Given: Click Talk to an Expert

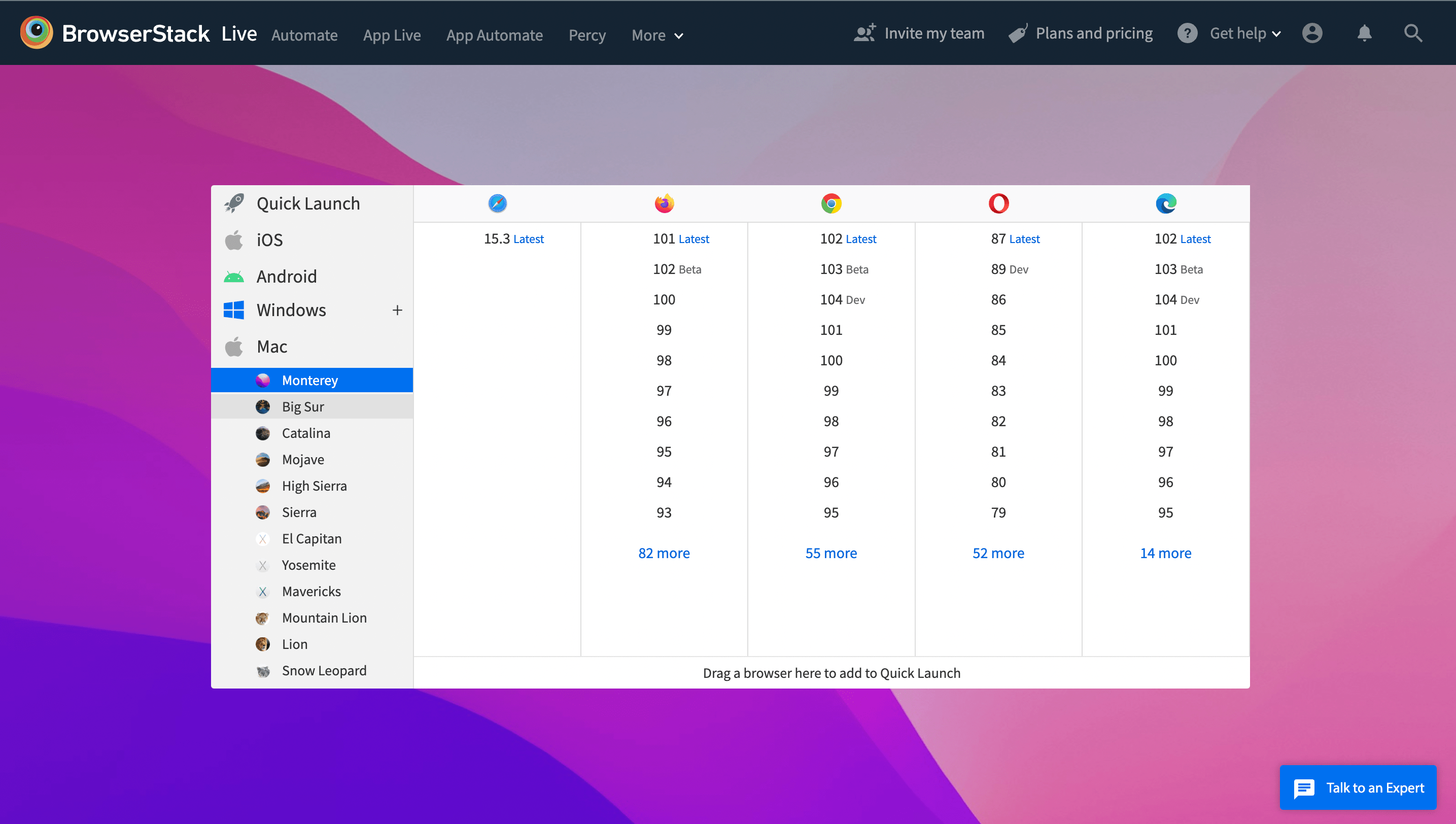Looking at the screenshot, I should click(1358, 787).
